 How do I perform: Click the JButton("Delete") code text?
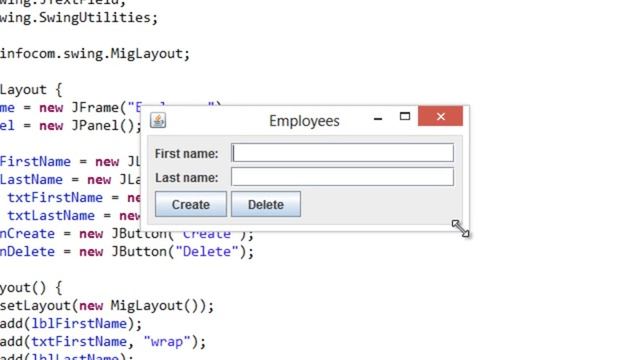tap(183, 252)
